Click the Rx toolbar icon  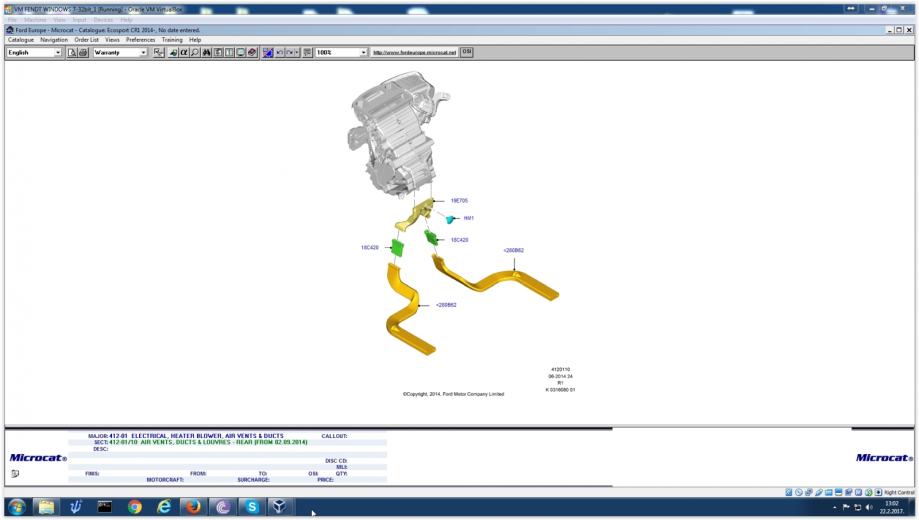(x=159, y=52)
